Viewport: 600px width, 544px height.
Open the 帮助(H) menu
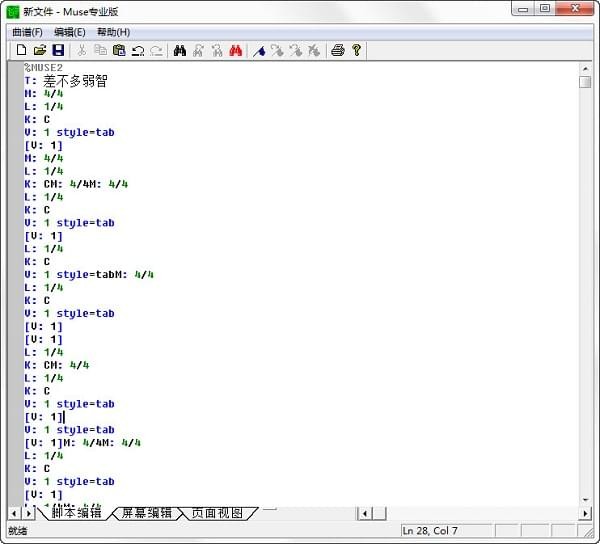coord(113,32)
